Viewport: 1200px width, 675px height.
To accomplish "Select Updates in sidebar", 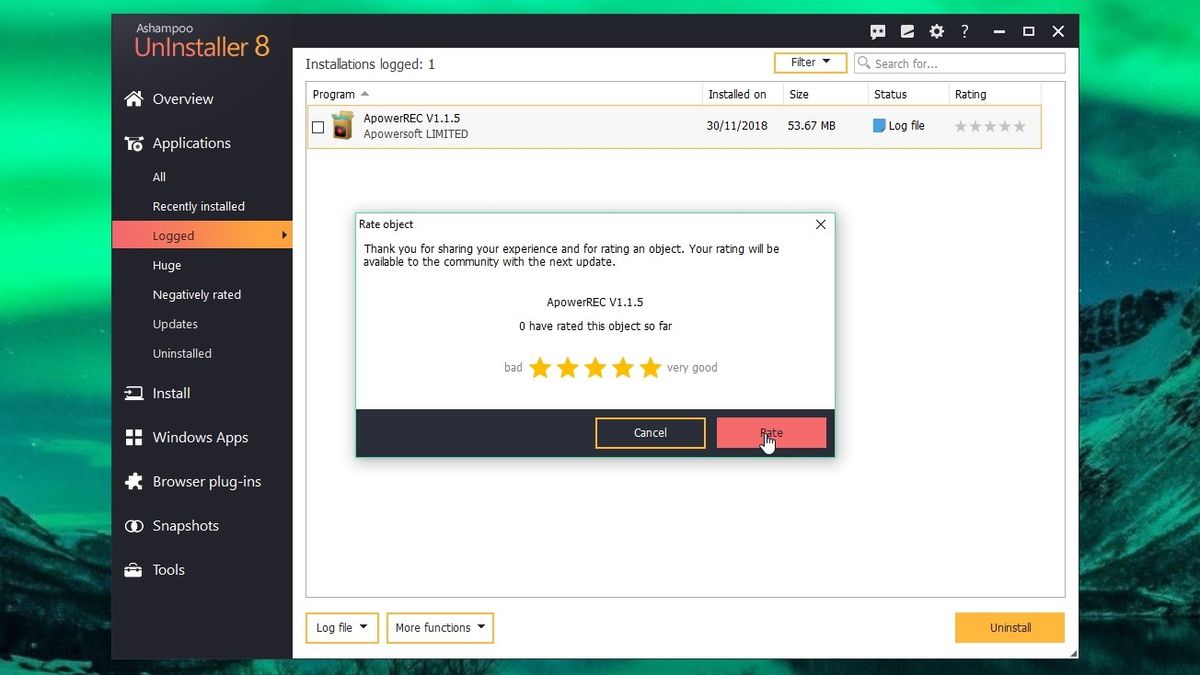I will pos(175,324).
